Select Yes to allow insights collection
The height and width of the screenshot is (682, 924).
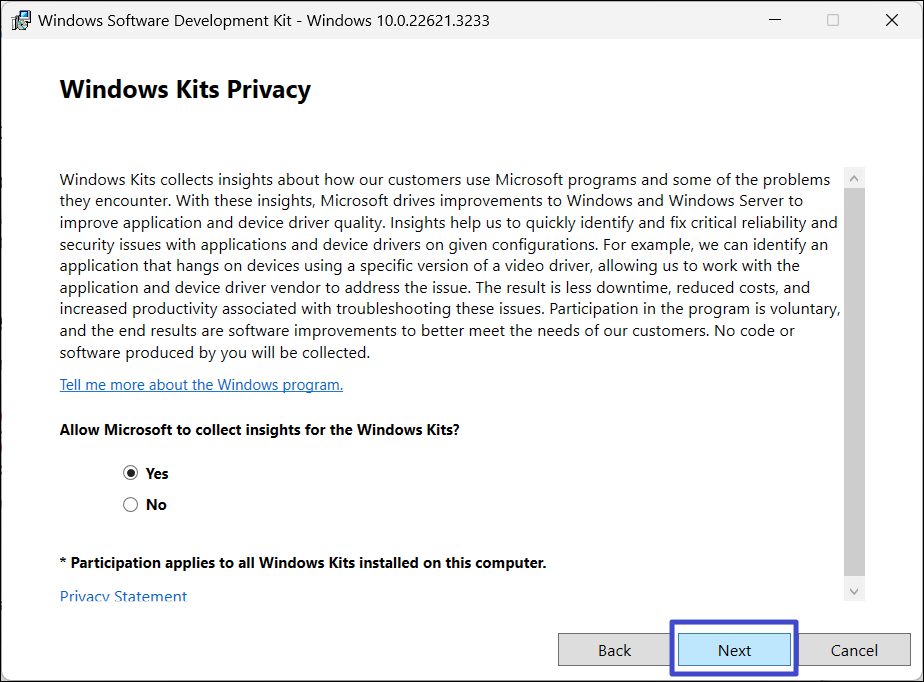(x=130, y=474)
